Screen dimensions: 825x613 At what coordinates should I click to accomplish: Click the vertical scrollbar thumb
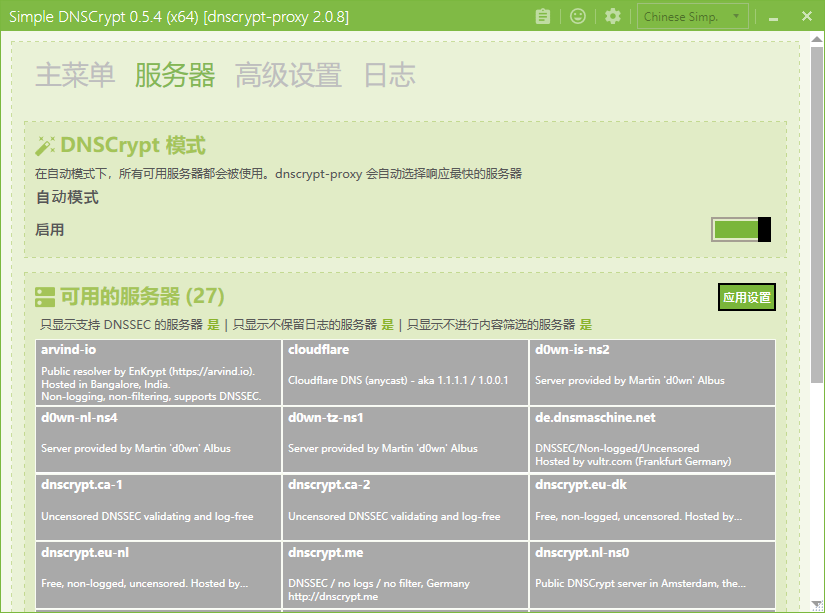point(817,215)
